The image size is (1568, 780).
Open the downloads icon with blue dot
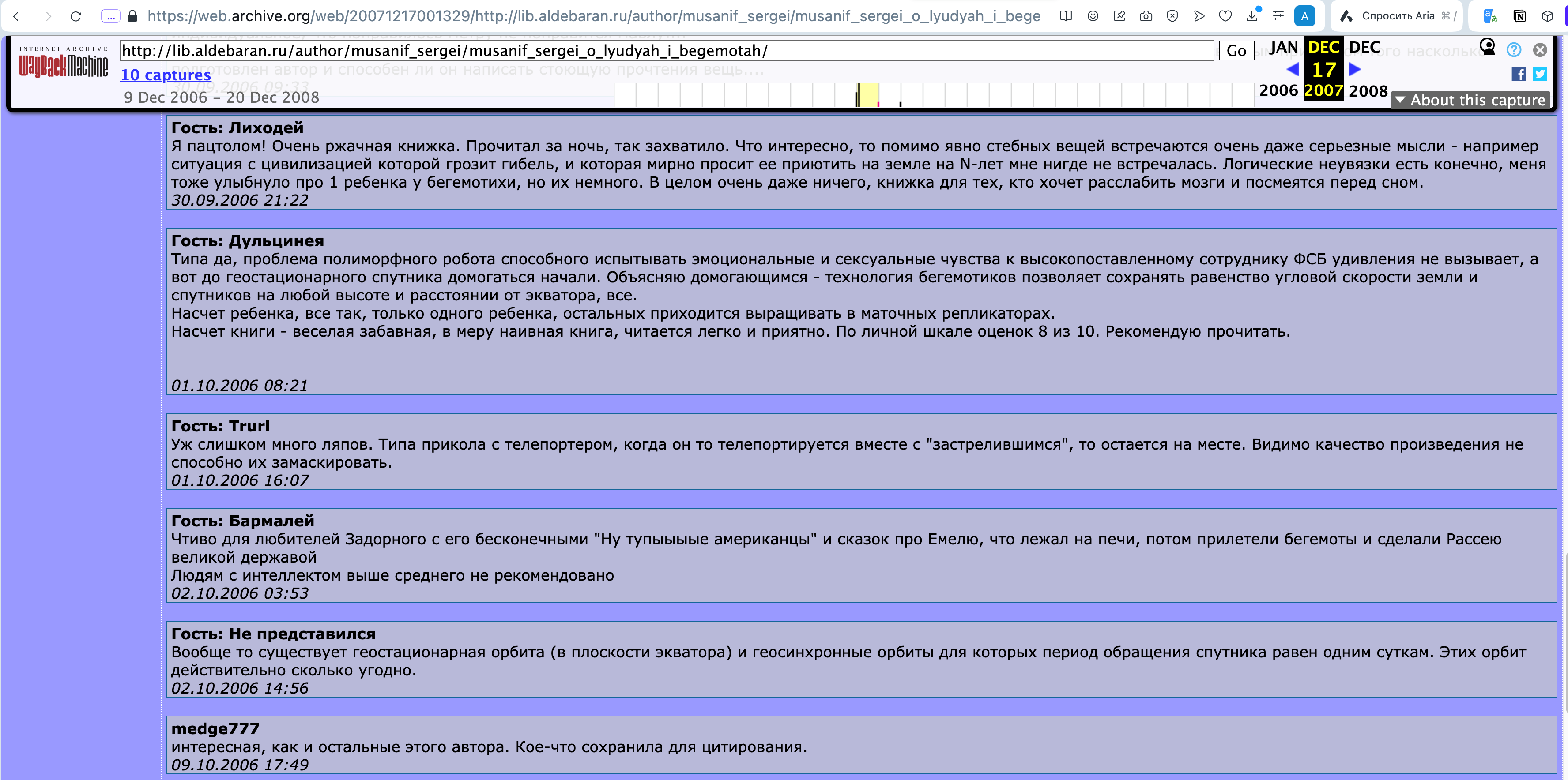coord(1252,16)
